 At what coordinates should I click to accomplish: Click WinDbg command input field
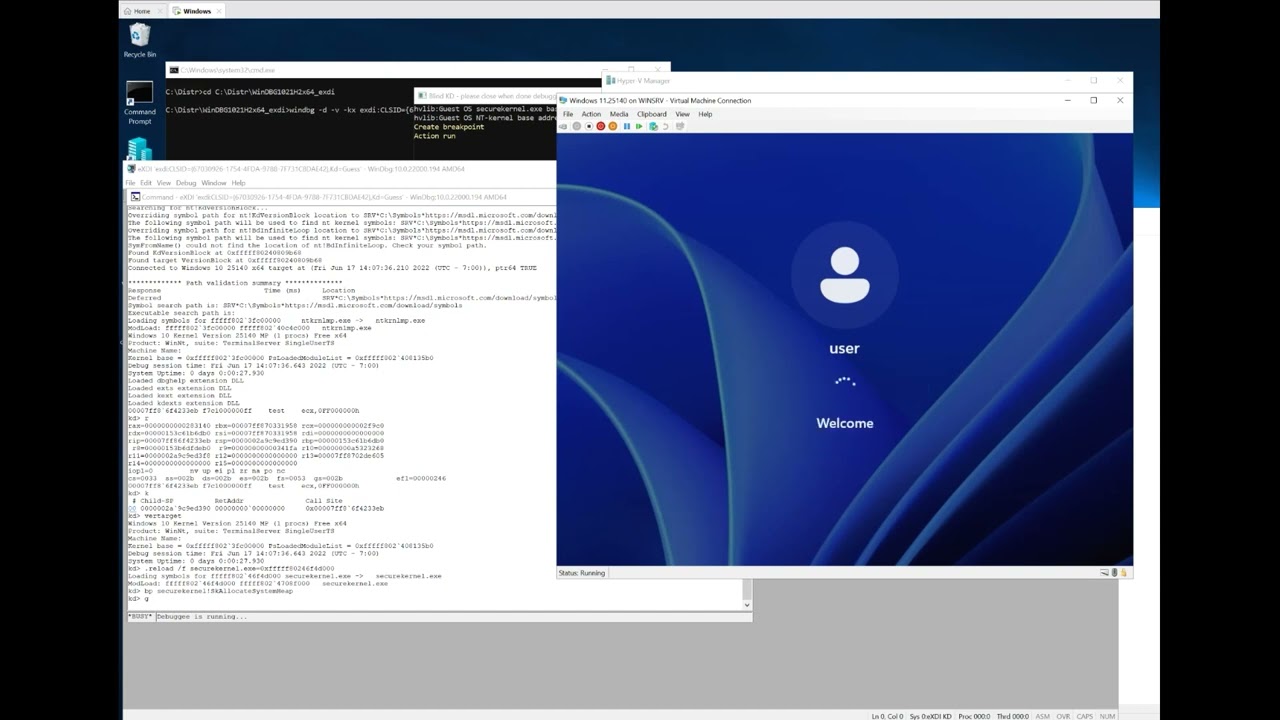[x=453, y=616]
